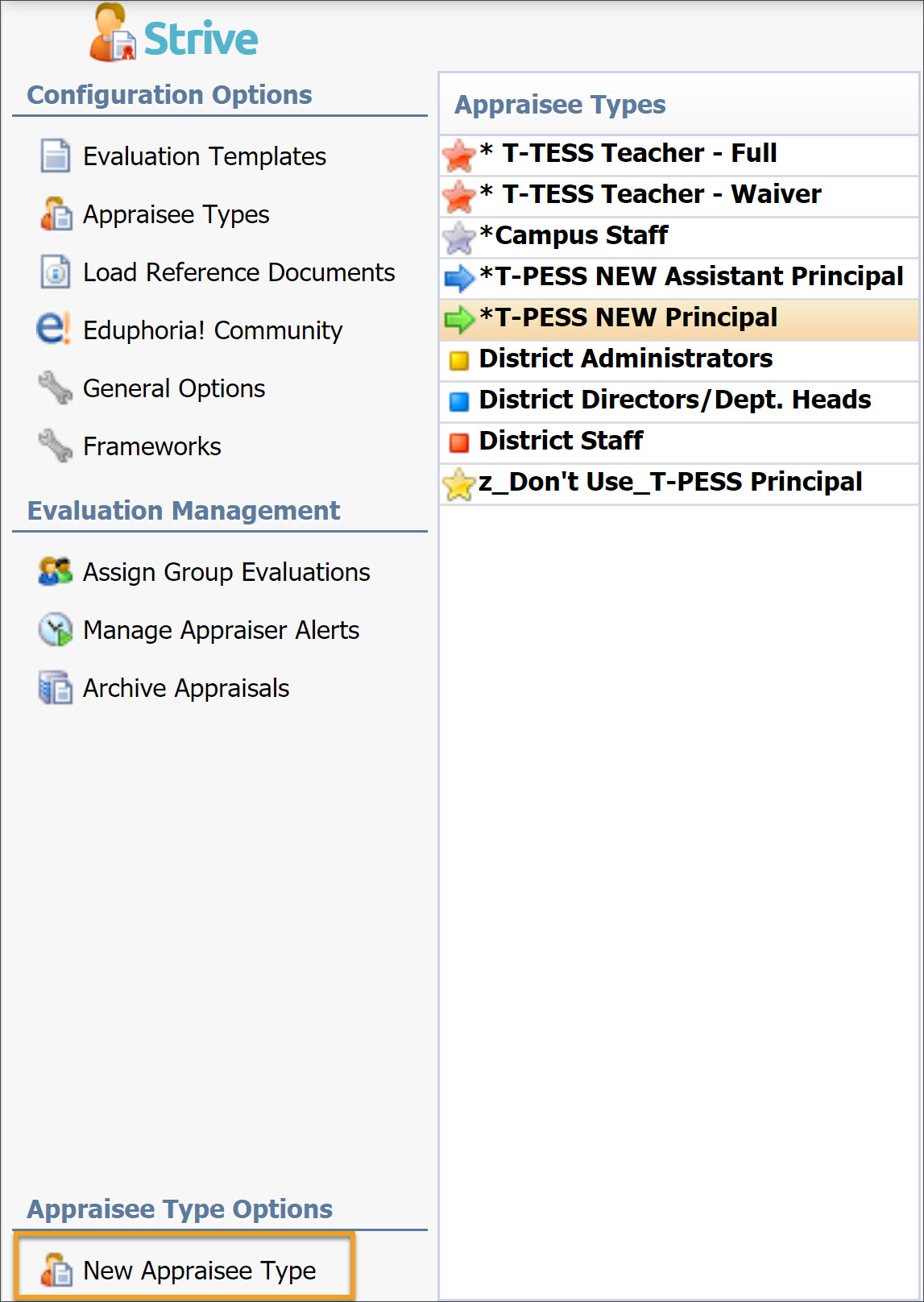Click the General Options wrench icon

[55, 388]
